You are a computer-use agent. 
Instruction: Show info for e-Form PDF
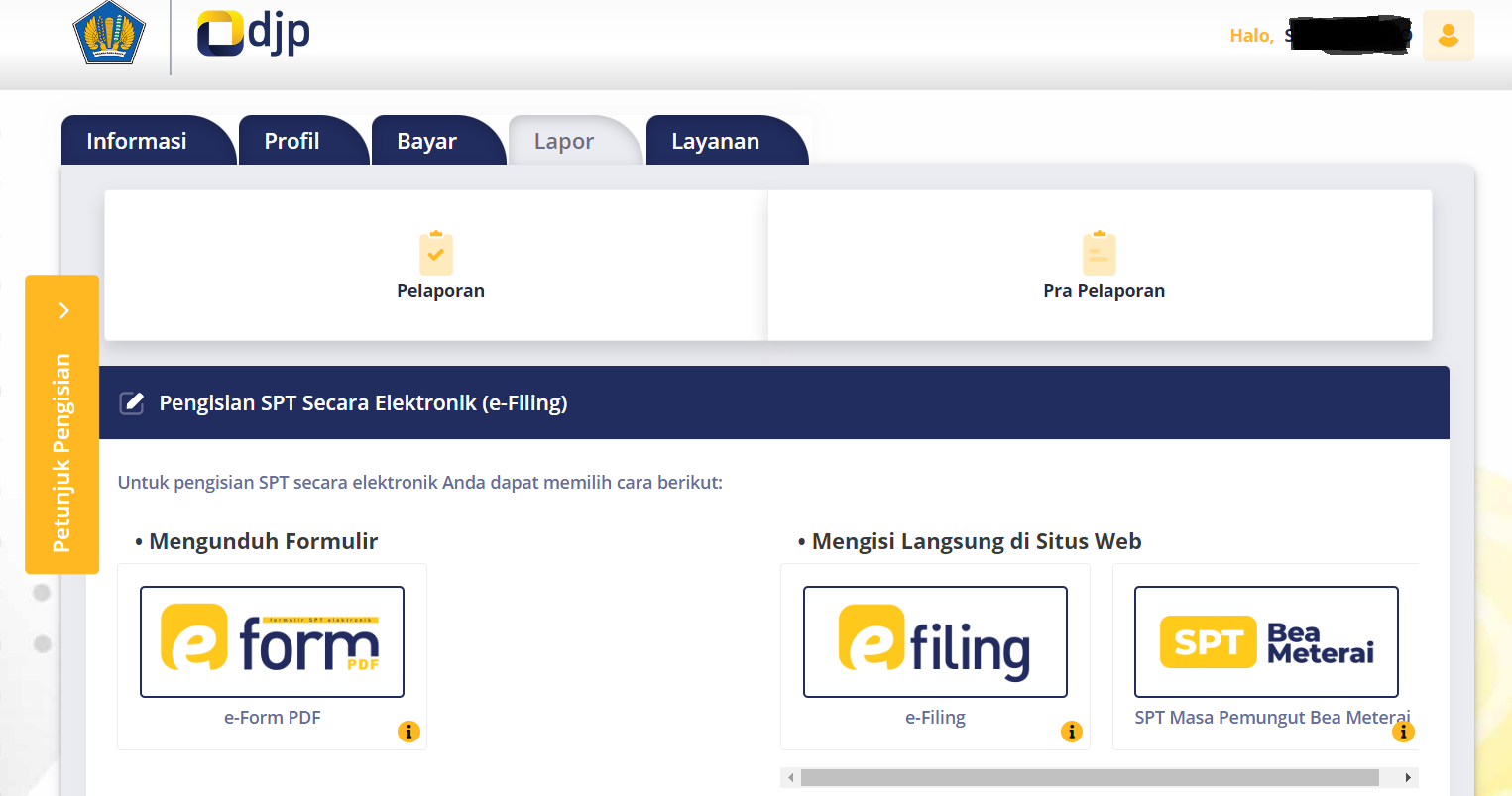pyautogui.click(x=408, y=732)
